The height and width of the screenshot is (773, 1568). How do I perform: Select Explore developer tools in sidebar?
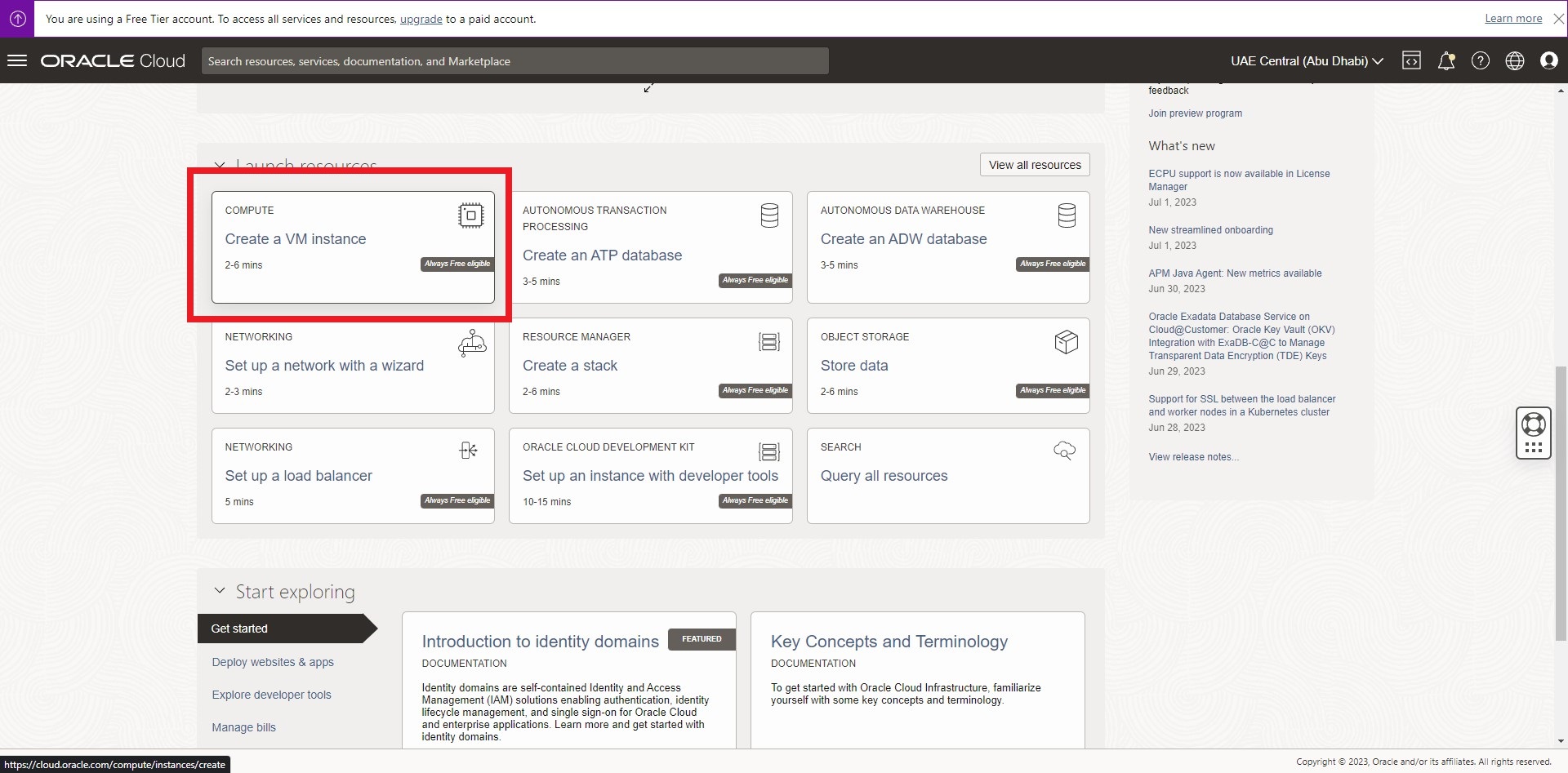pyautogui.click(x=271, y=694)
